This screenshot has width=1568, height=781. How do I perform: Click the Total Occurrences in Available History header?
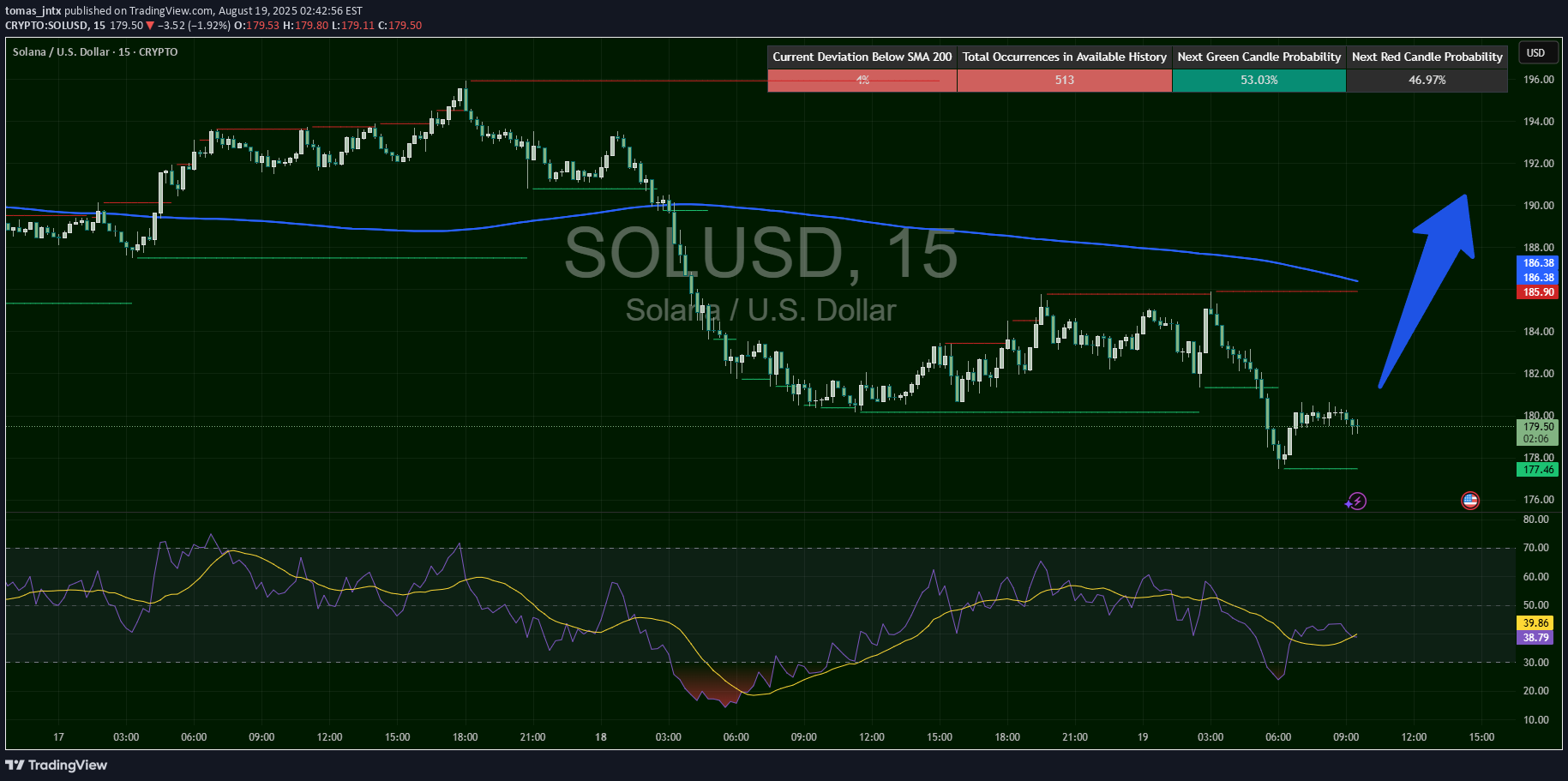click(x=1064, y=57)
